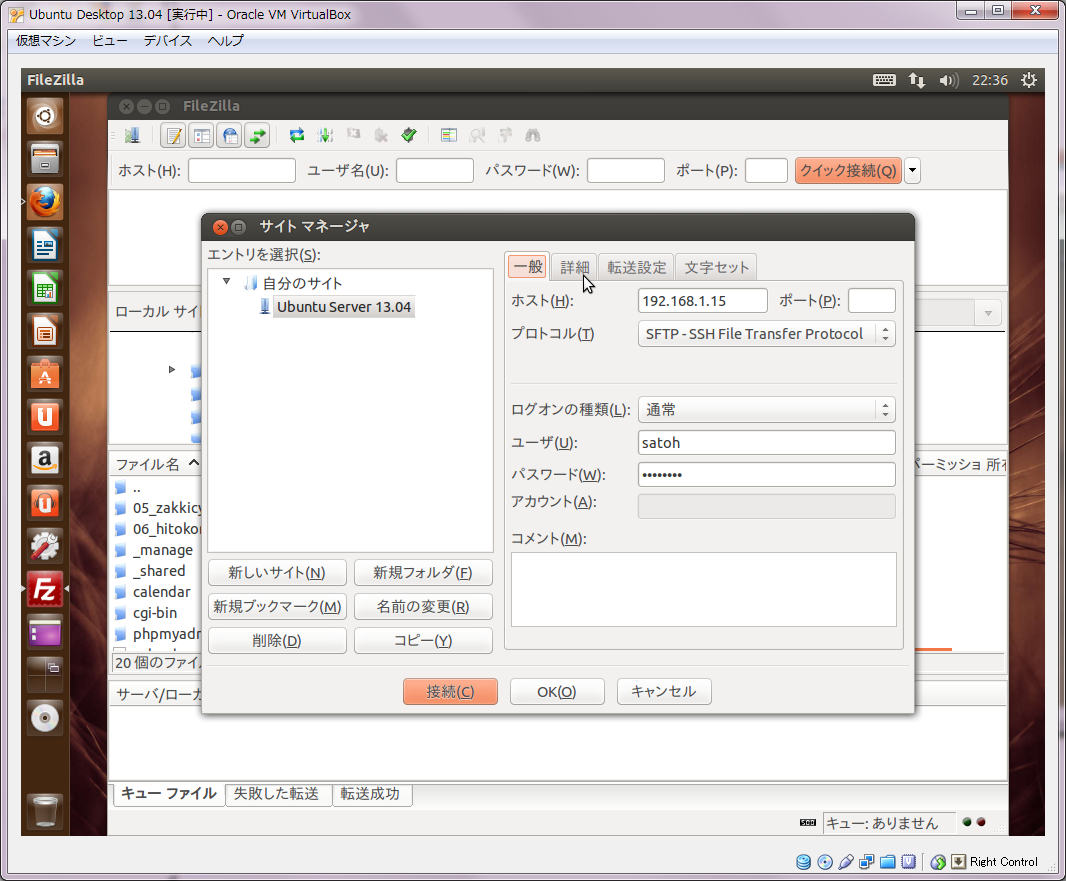Open quick connect history dropdown arrow

pyautogui.click(x=912, y=171)
